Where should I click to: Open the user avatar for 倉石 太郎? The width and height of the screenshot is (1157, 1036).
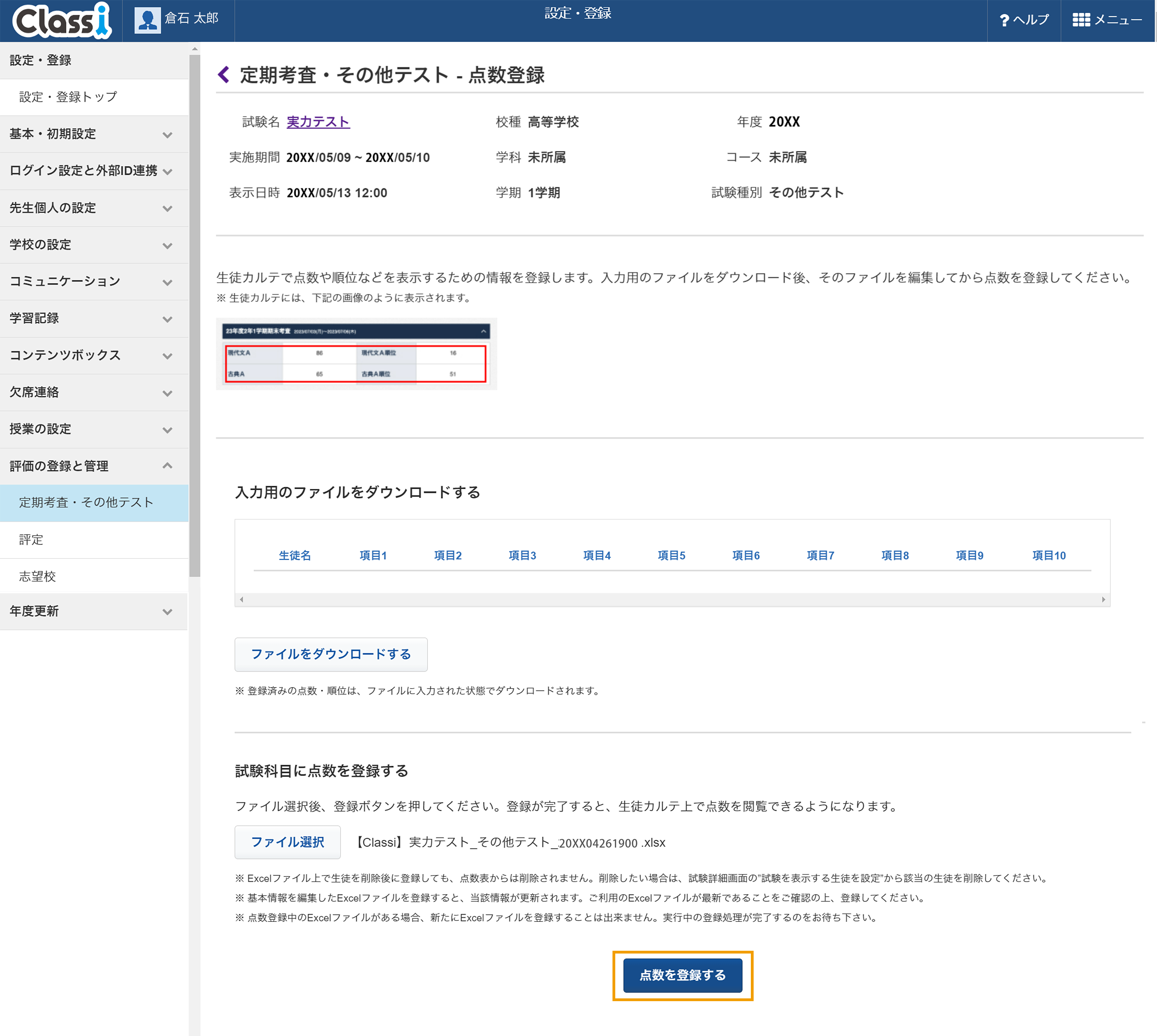147,20
